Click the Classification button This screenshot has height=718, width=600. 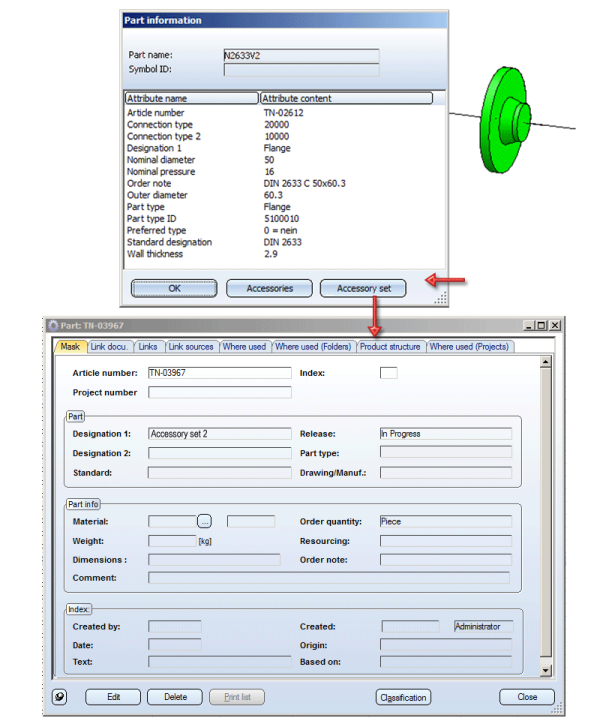(403, 697)
